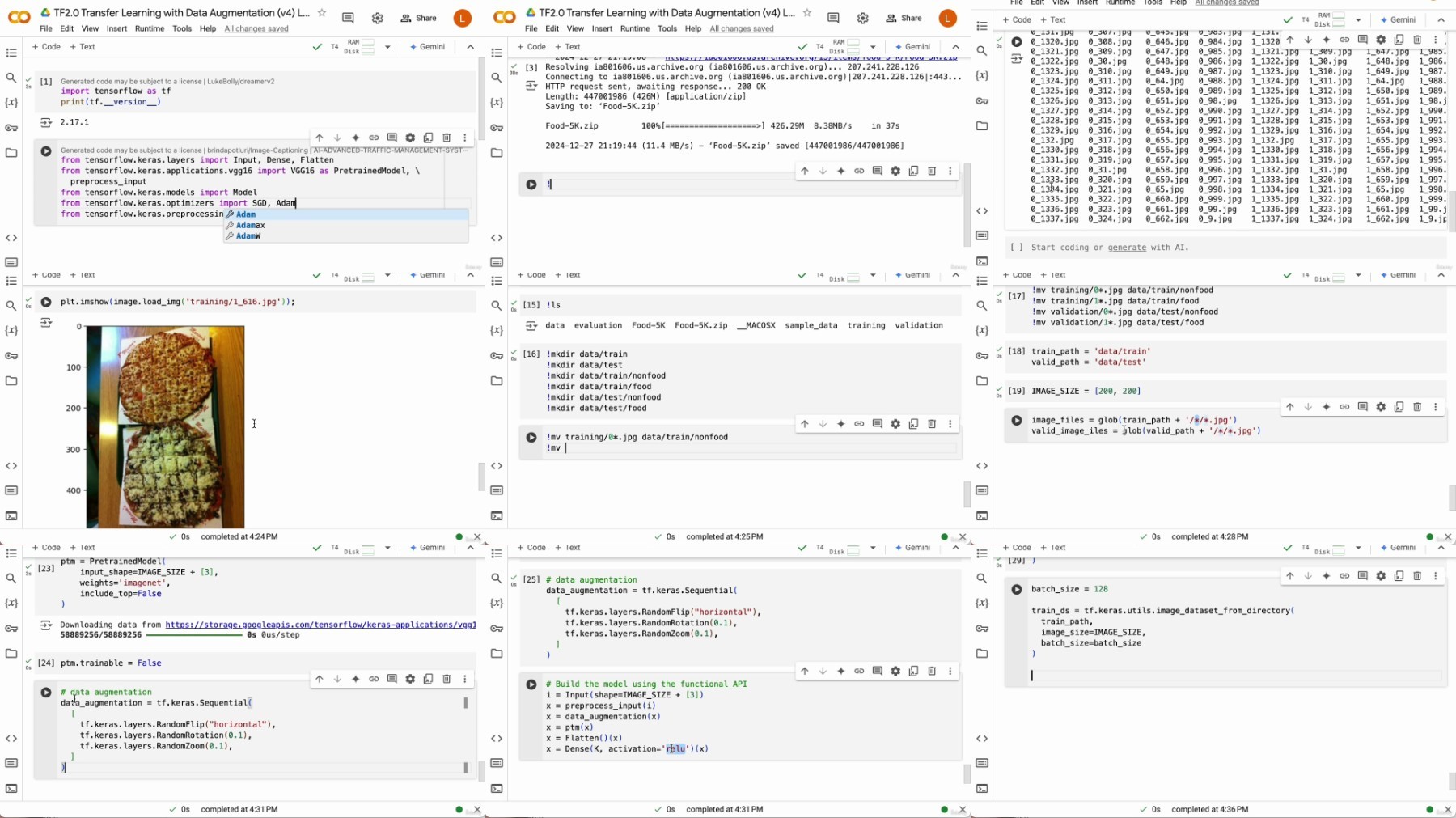This screenshot has width=1456, height=818.
Task: Open Tools menu in the Food-5K.zip download notebook
Action: [x=667, y=28]
